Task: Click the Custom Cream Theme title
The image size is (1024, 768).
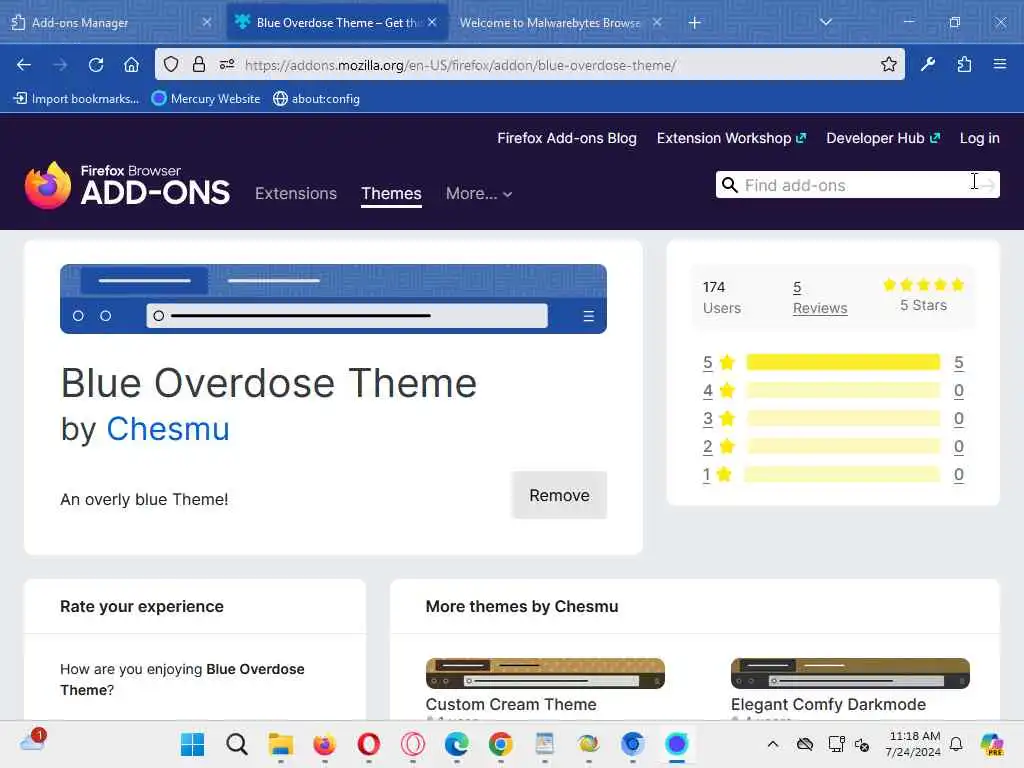Action: point(511,705)
